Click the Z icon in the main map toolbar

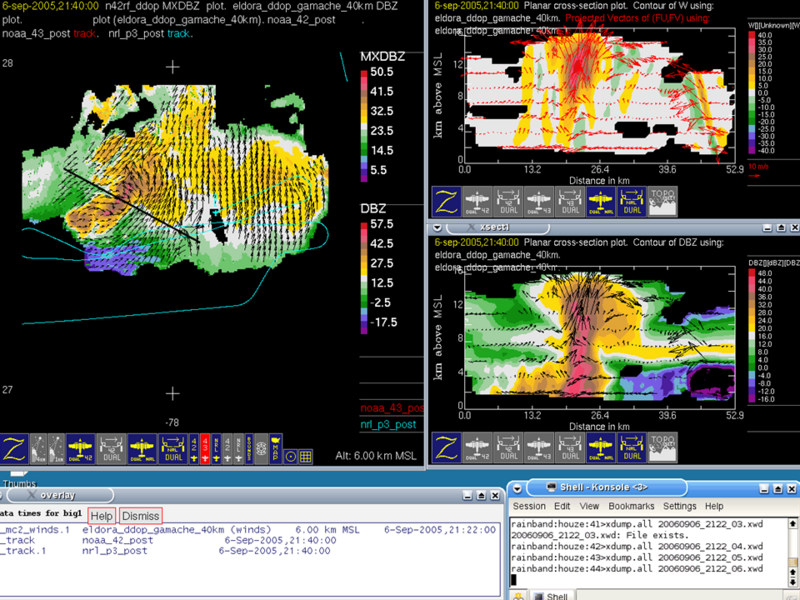(x=14, y=449)
